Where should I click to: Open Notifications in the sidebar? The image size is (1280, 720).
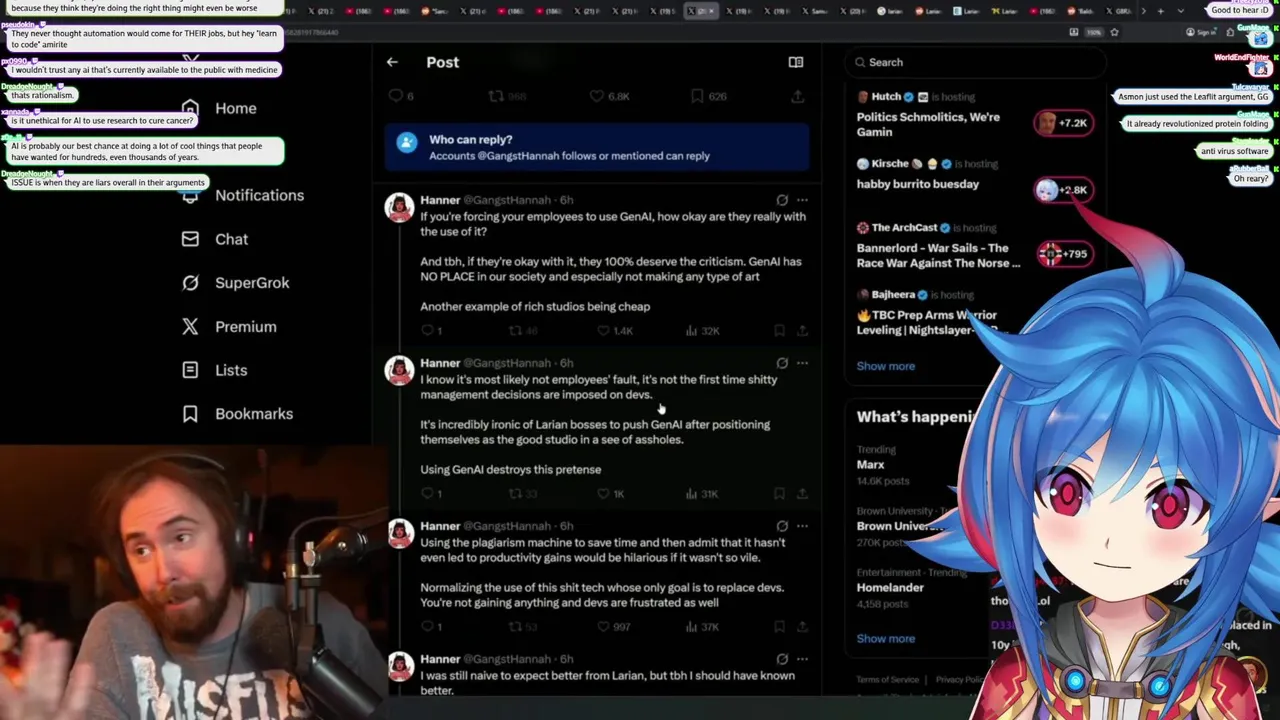coord(242,195)
